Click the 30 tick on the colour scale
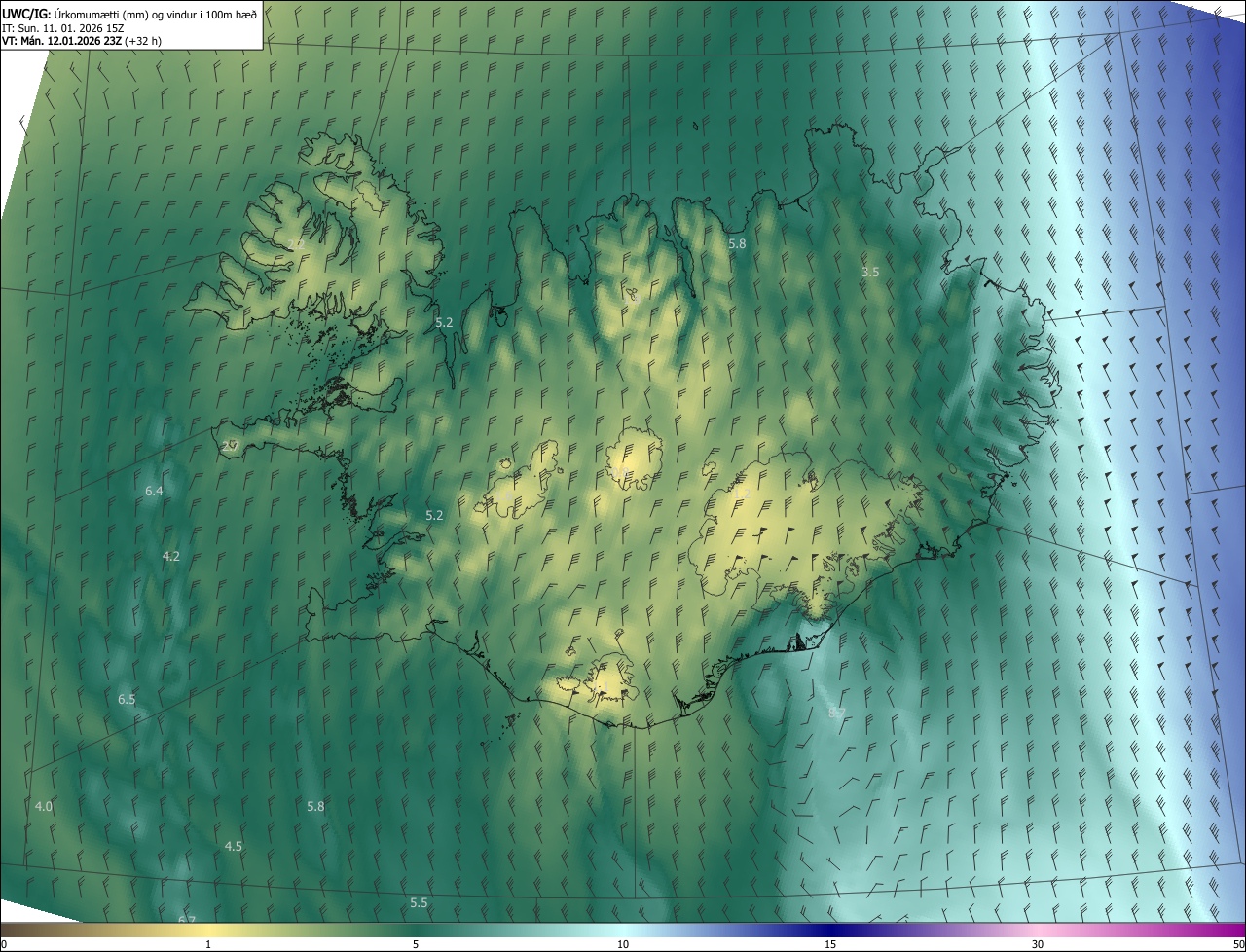 [x=1038, y=944]
